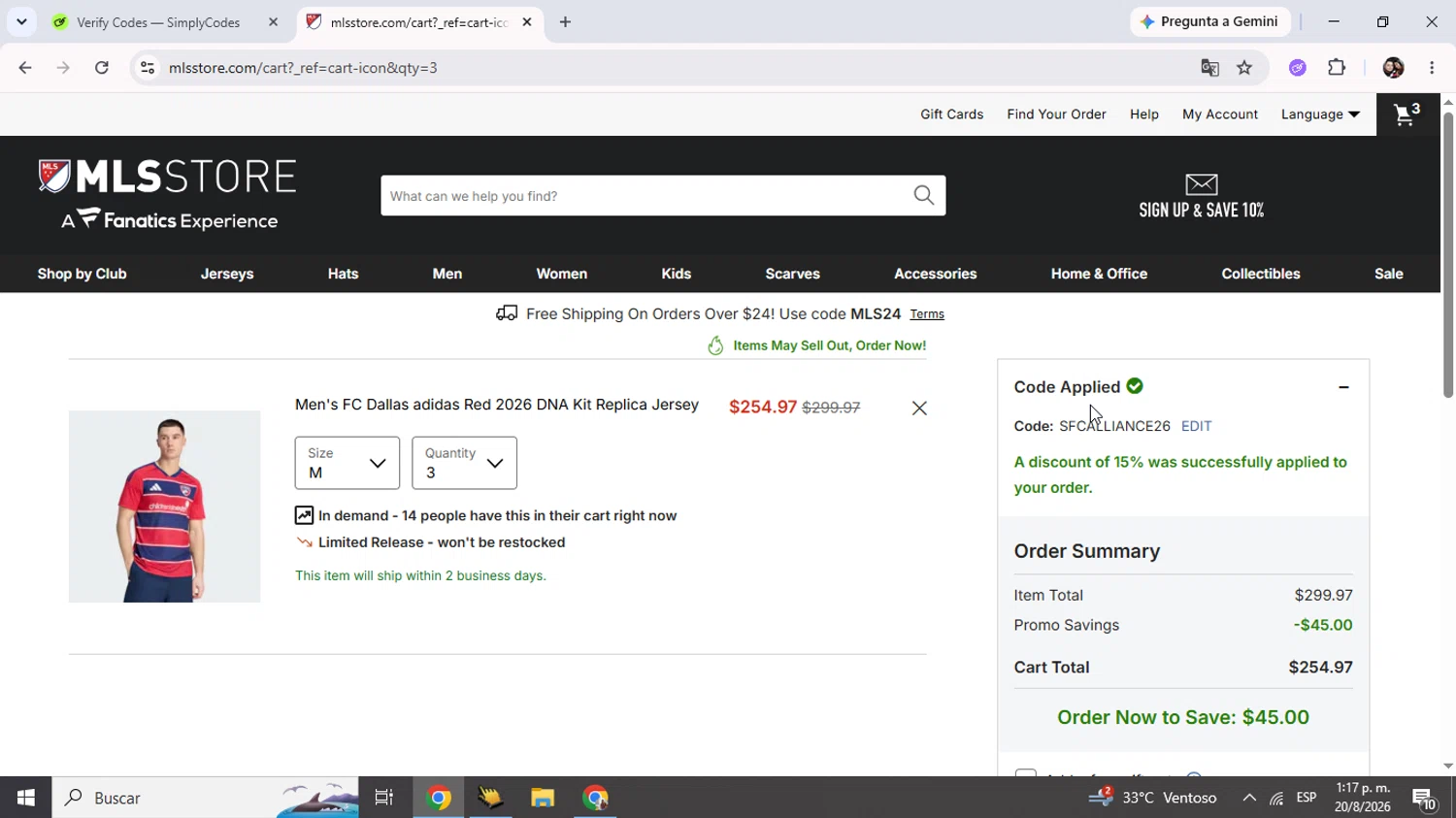Close the mlsstore.com cart tab
Screen dimensions: 1456x818
coord(527,22)
